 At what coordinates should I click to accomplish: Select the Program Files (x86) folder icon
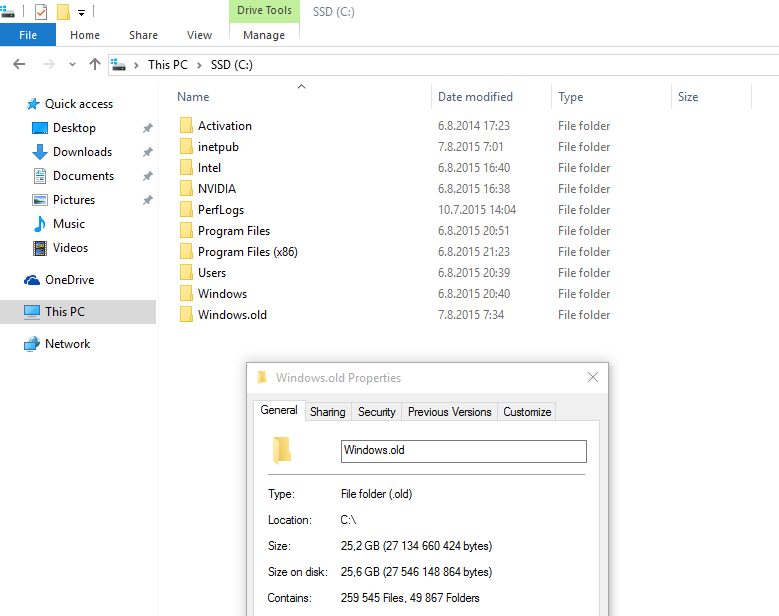(x=186, y=251)
